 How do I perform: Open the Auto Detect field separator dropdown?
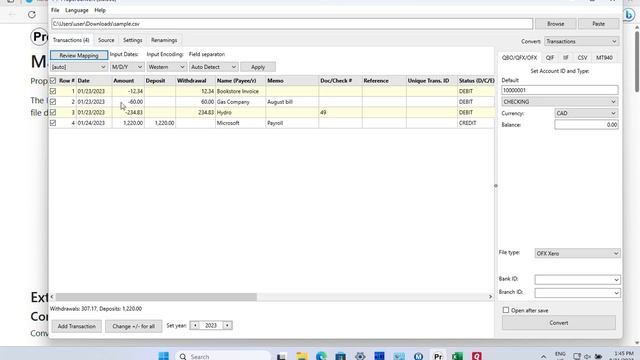213,67
